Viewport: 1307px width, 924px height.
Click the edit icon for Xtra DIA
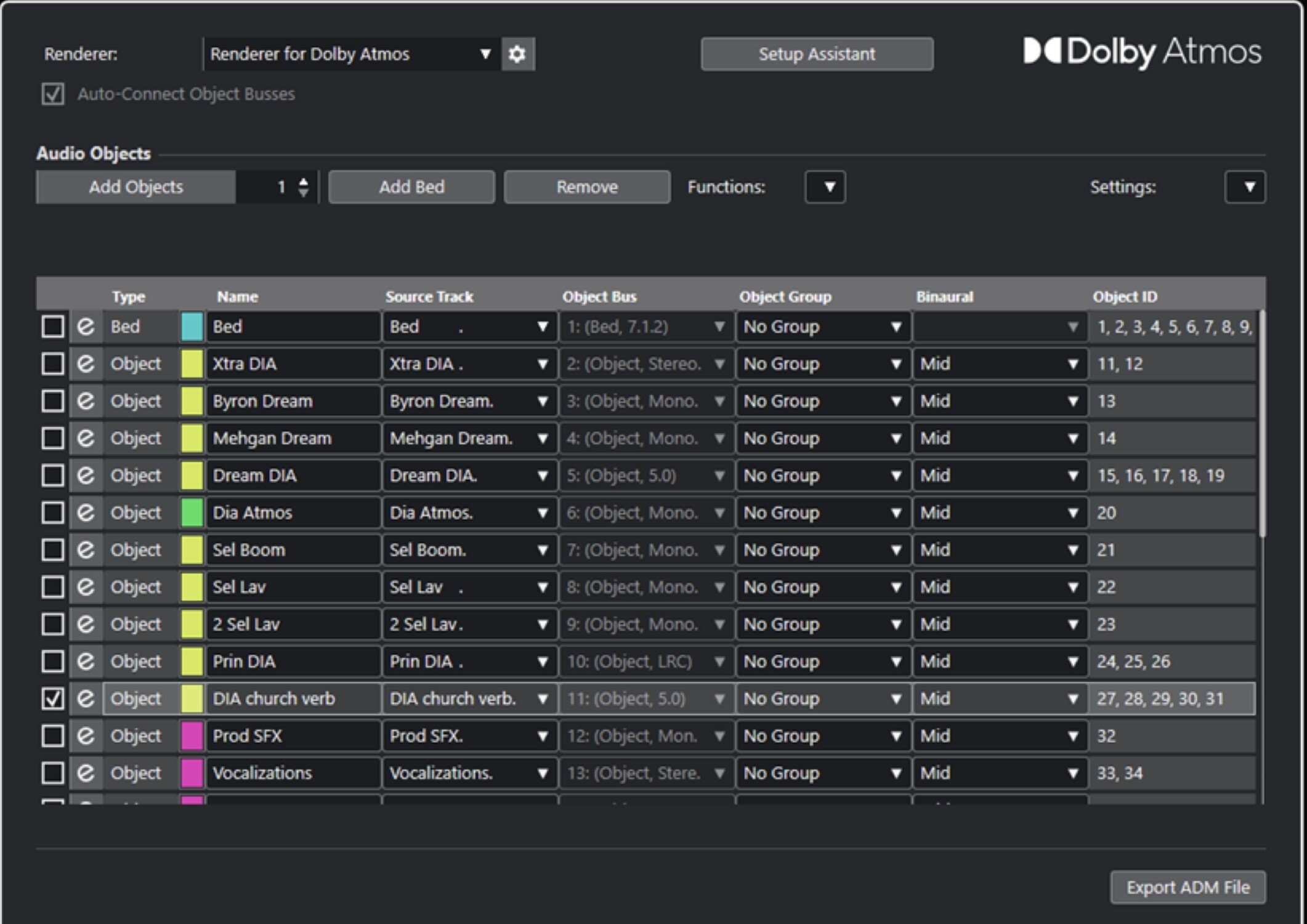(x=86, y=363)
